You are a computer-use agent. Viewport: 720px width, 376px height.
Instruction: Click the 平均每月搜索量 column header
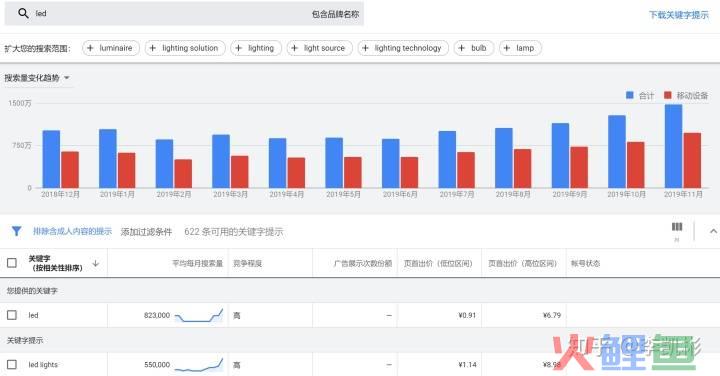[197, 263]
